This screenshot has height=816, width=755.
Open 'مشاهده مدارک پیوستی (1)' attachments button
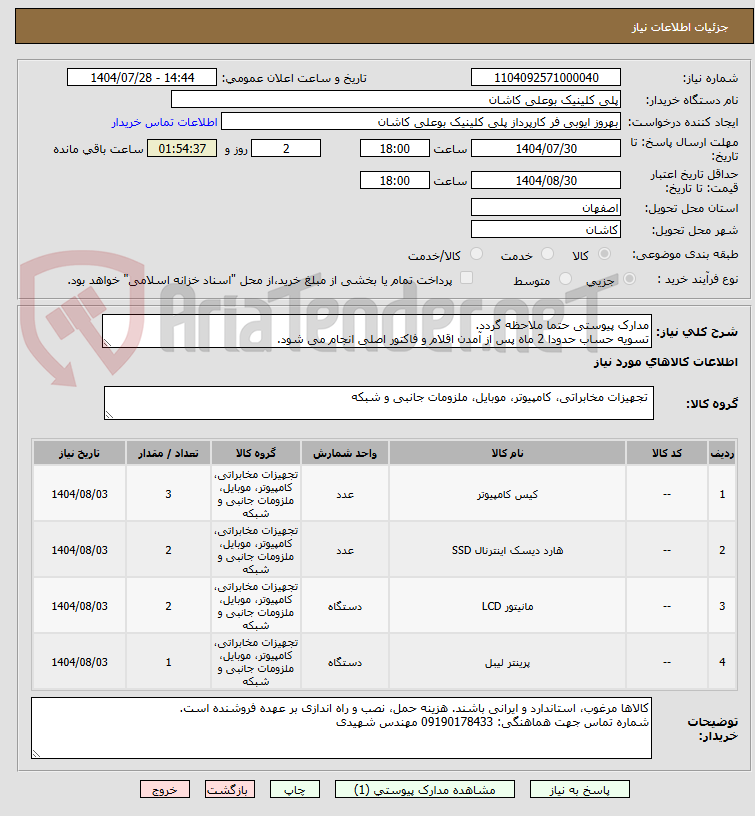425,789
